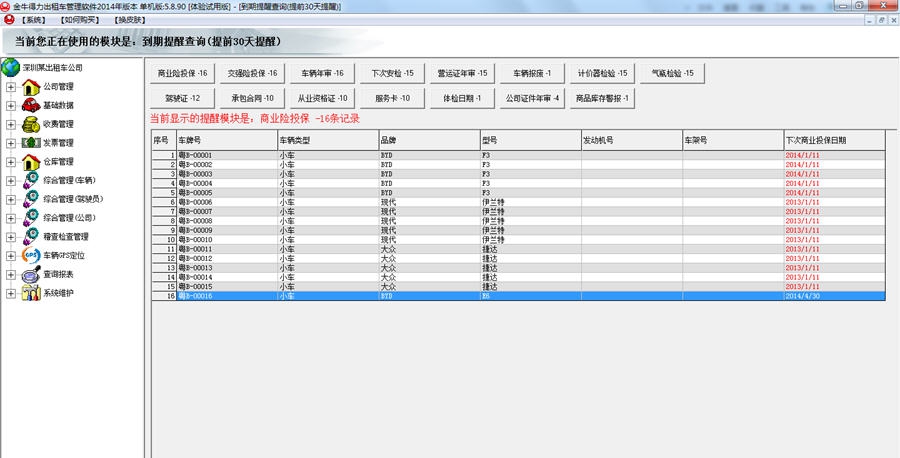Restore the inner child window
The height and width of the screenshot is (458, 900).
pyautogui.click(x=881, y=20)
